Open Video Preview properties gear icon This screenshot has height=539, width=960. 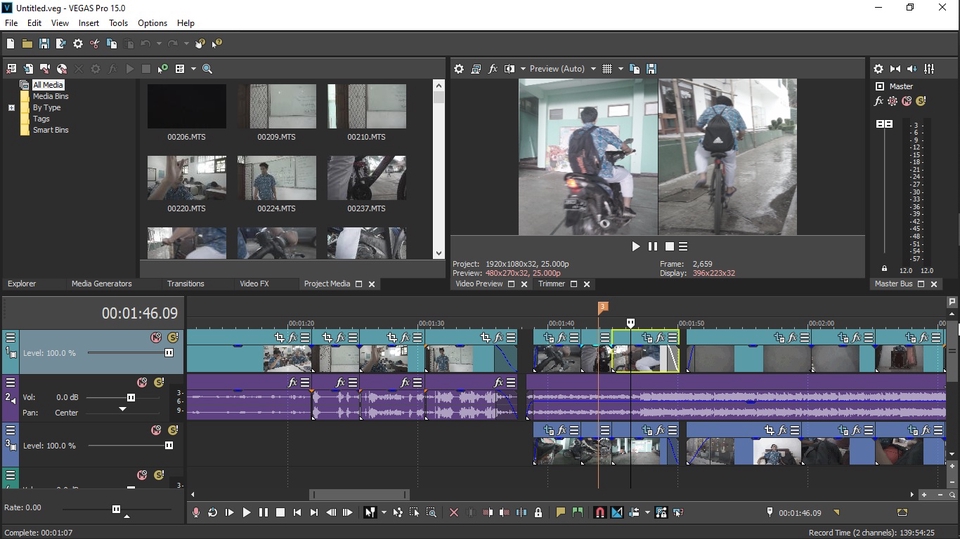click(x=459, y=69)
